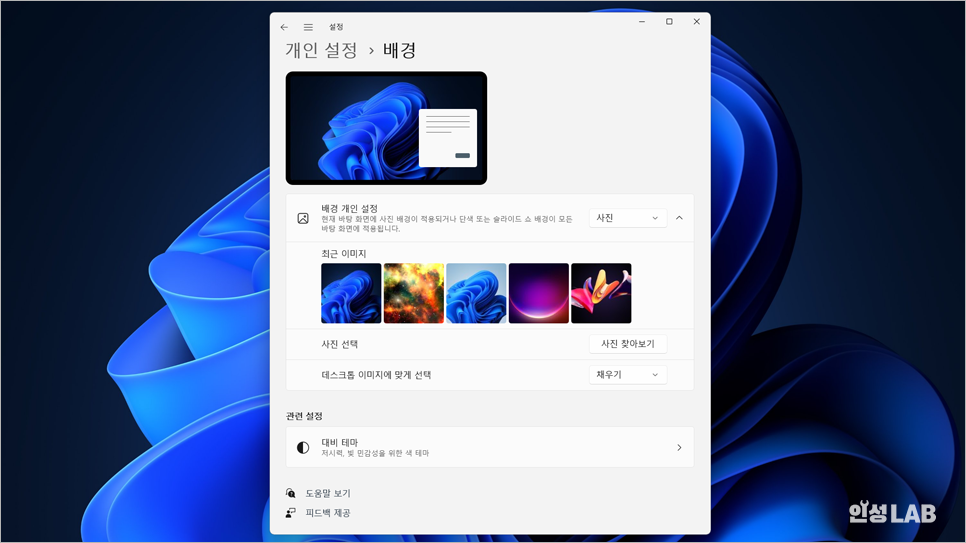The image size is (966, 543).
Task: Click the 사진 선택 label
Action: pyautogui.click(x=339, y=344)
